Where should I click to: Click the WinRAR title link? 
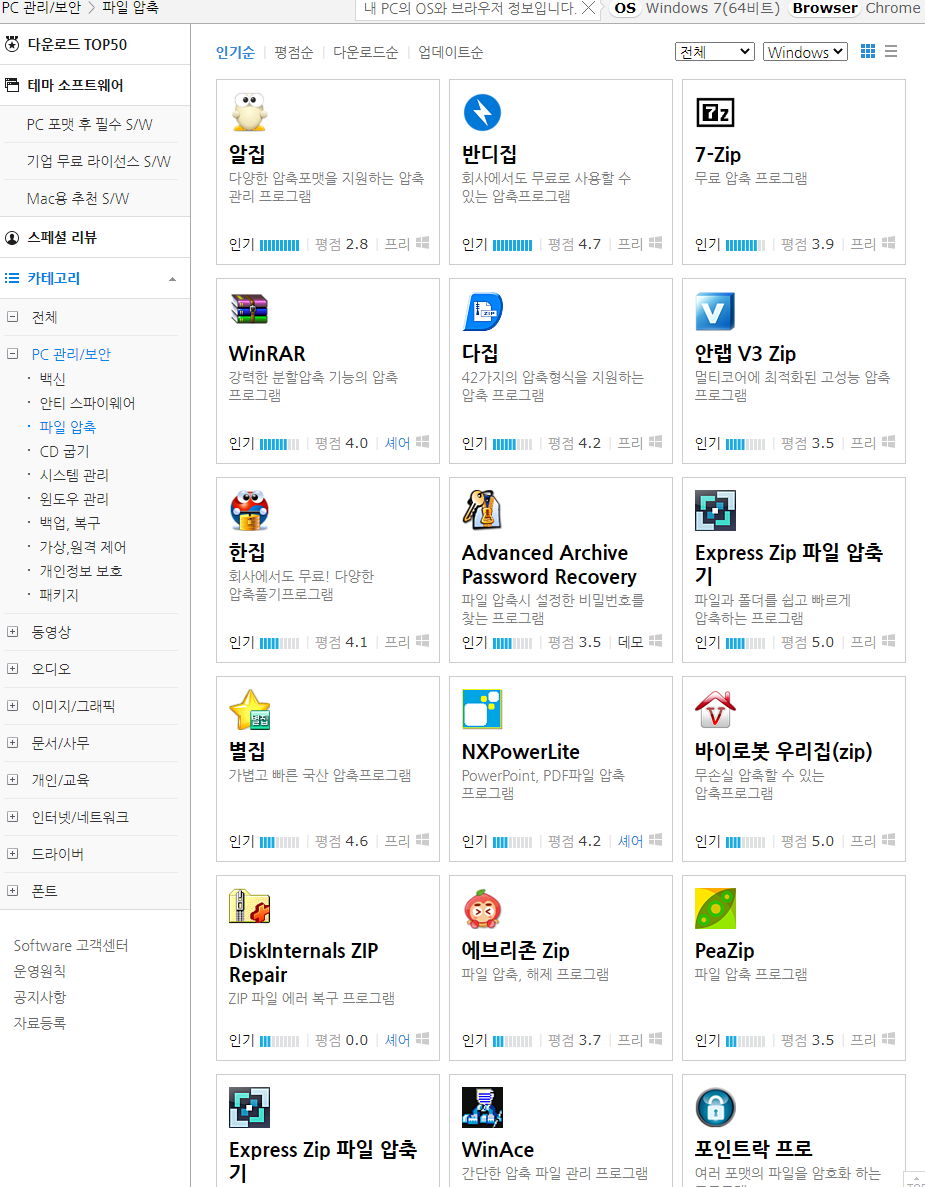coord(267,354)
